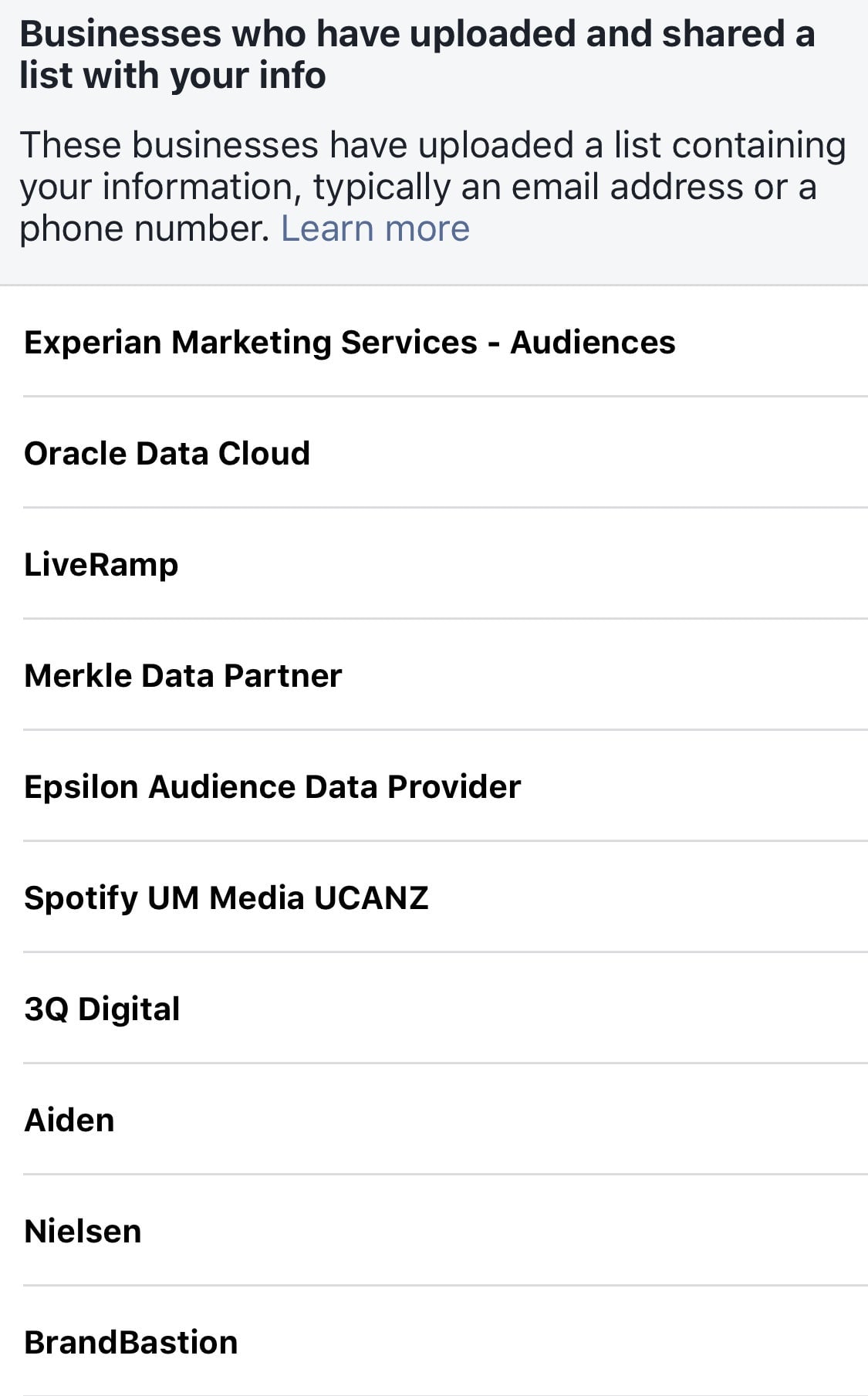Select the Spotify UM Media UCANZ row
Screen dimensions: 868x1396
coord(226,898)
